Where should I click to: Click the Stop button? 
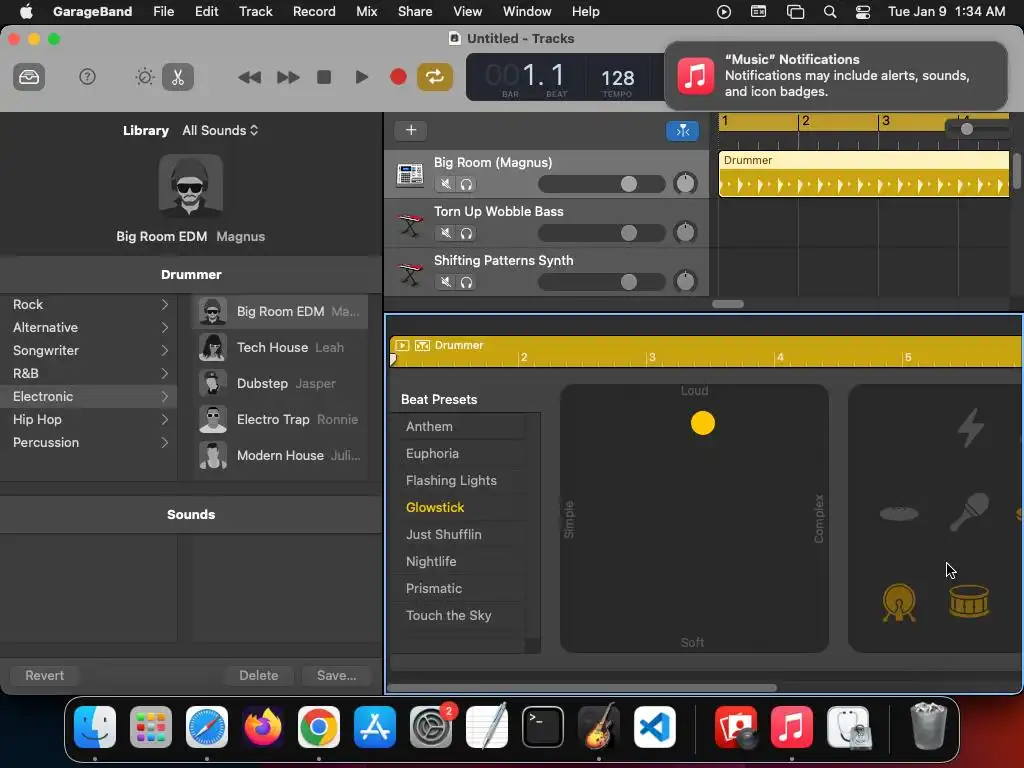[324, 77]
